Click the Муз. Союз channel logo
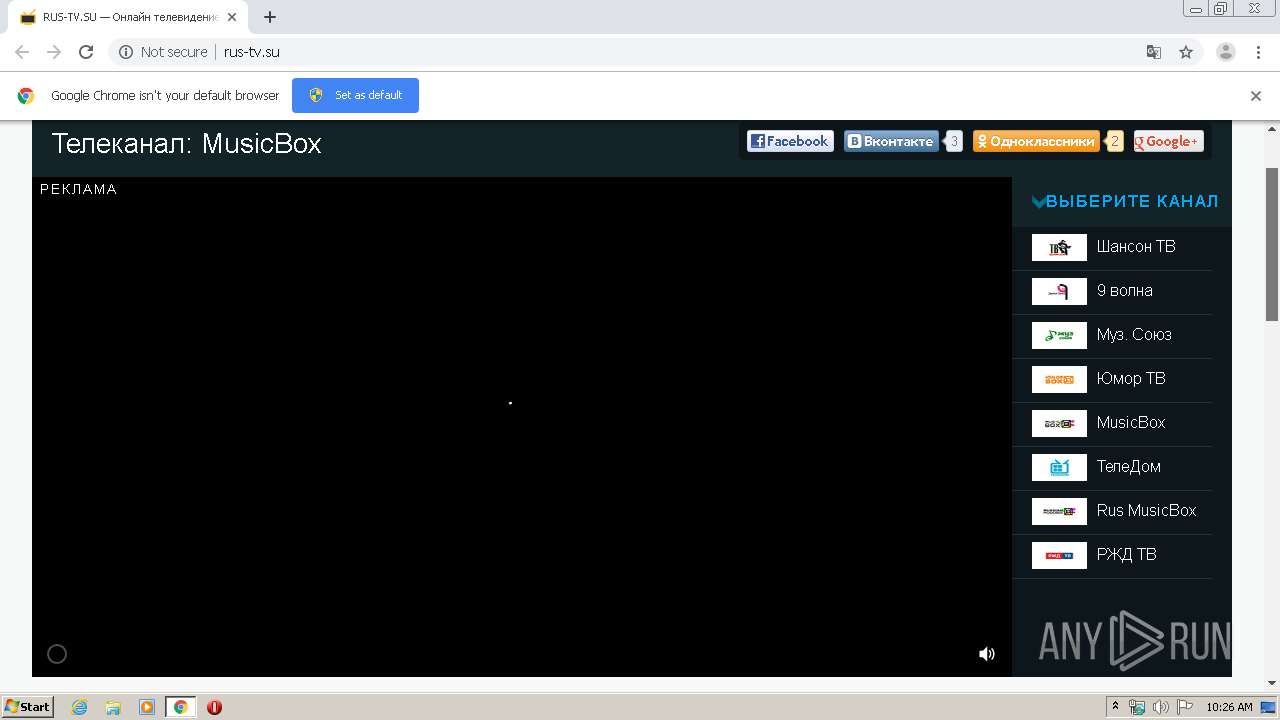The width and height of the screenshot is (1280, 720). 1059,335
